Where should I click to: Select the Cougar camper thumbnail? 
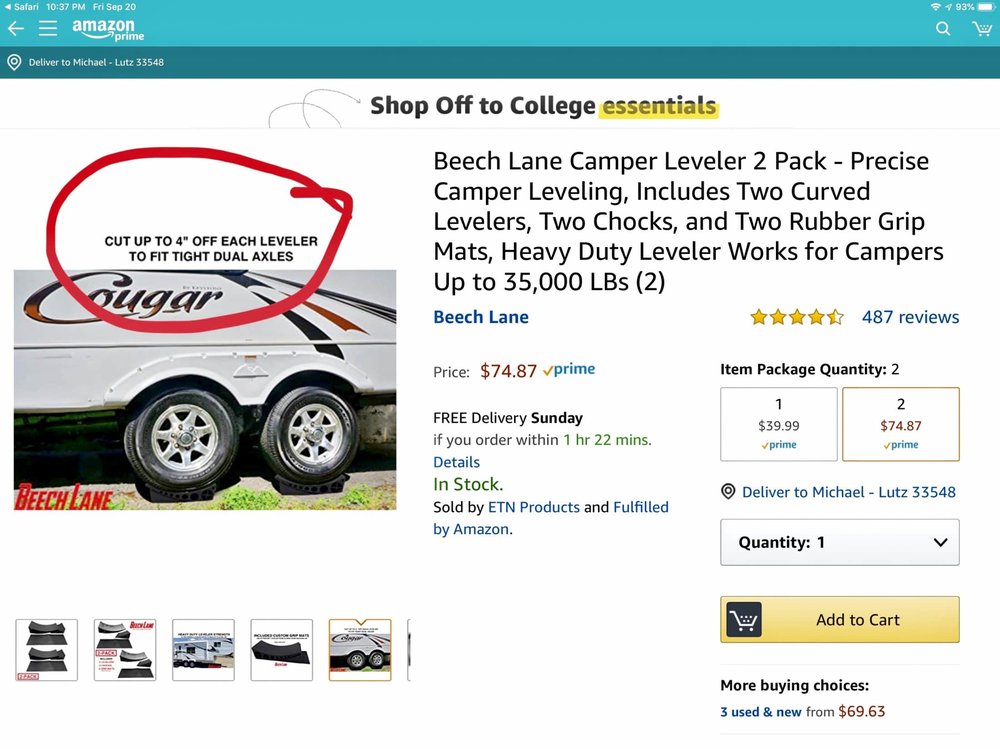click(360, 650)
